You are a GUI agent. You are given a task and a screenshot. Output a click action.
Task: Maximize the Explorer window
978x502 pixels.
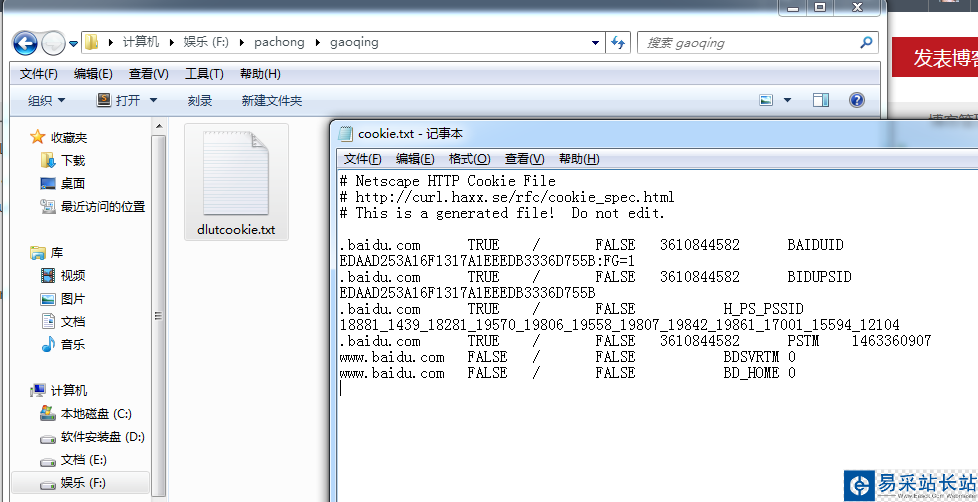[x=820, y=7]
